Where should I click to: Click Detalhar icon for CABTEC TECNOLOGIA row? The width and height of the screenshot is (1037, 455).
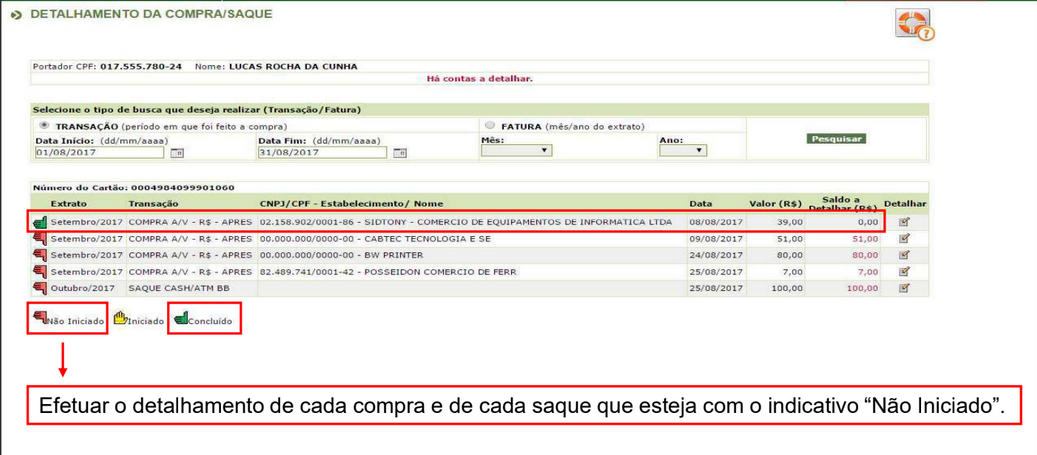[905, 239]
